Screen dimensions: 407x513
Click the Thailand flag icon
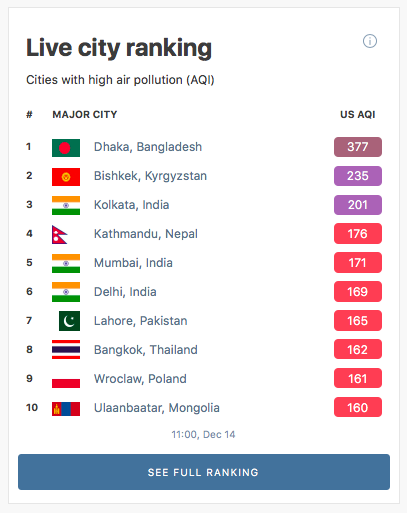[66, 349]
